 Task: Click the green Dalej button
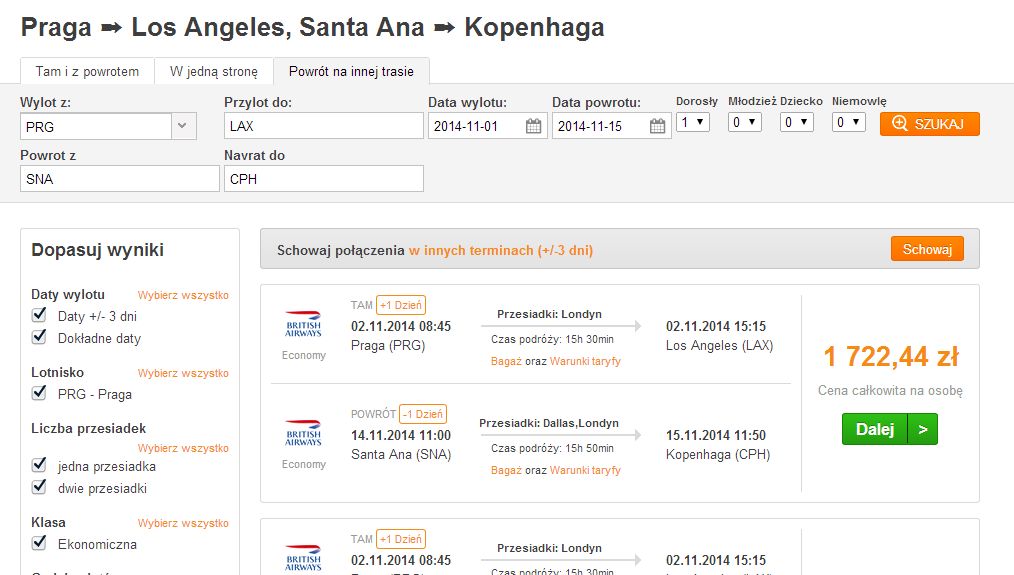click(875, 429)
